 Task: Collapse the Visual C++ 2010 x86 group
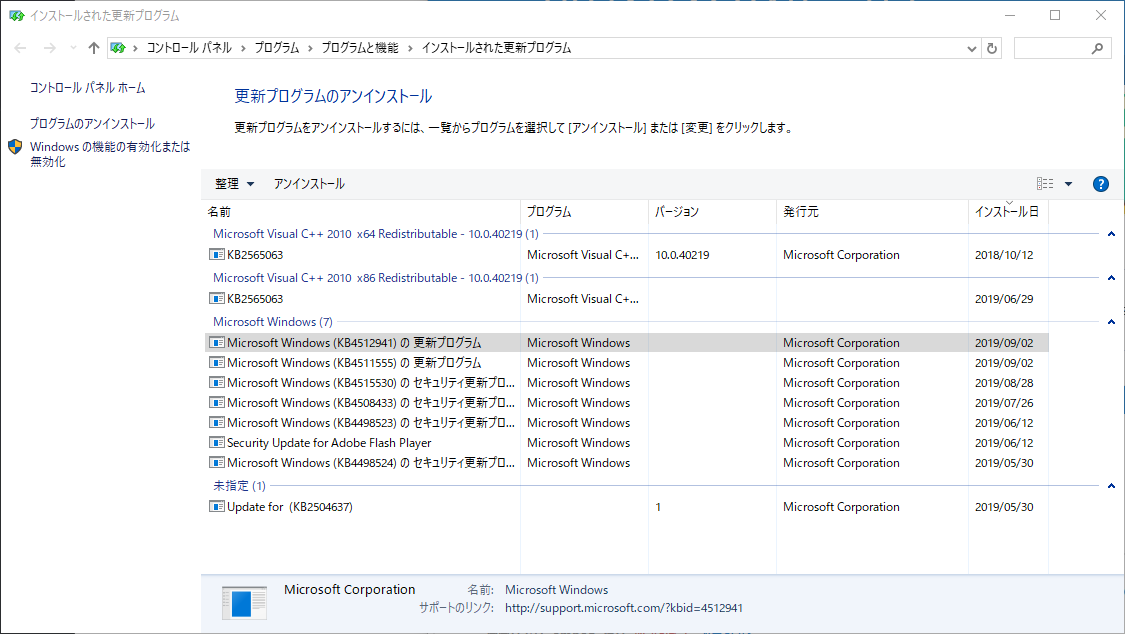tap(1111, 278)
